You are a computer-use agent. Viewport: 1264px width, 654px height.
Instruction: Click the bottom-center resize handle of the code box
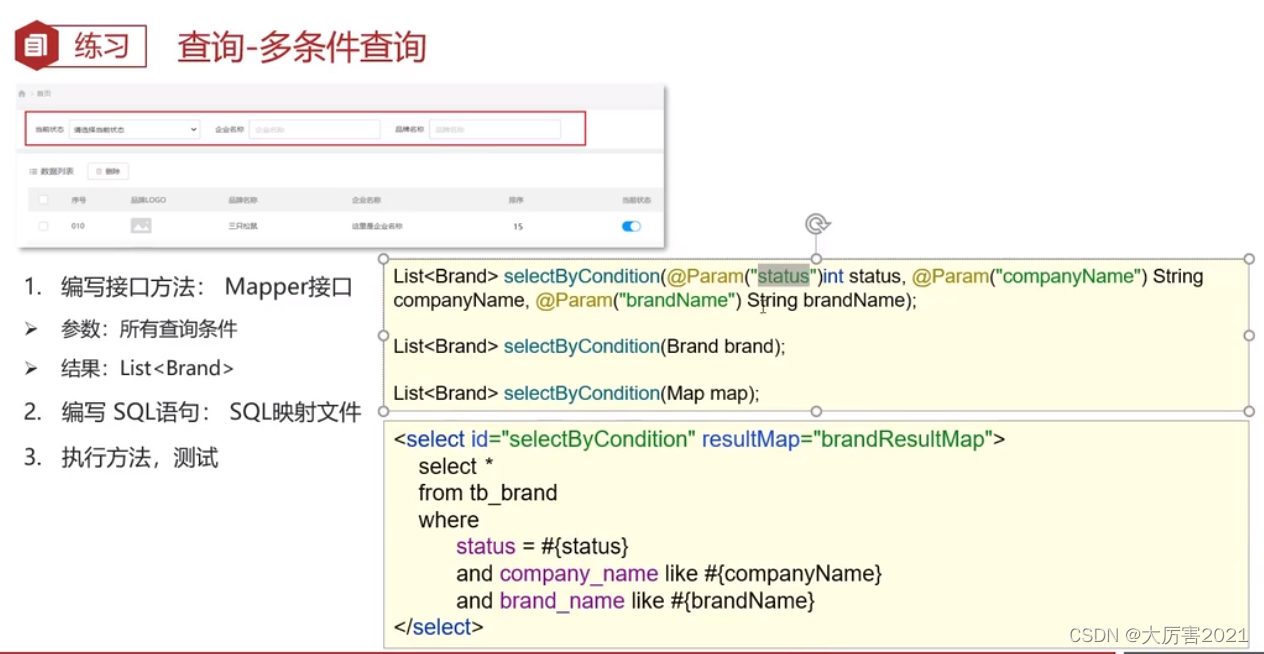click(816, 411)
